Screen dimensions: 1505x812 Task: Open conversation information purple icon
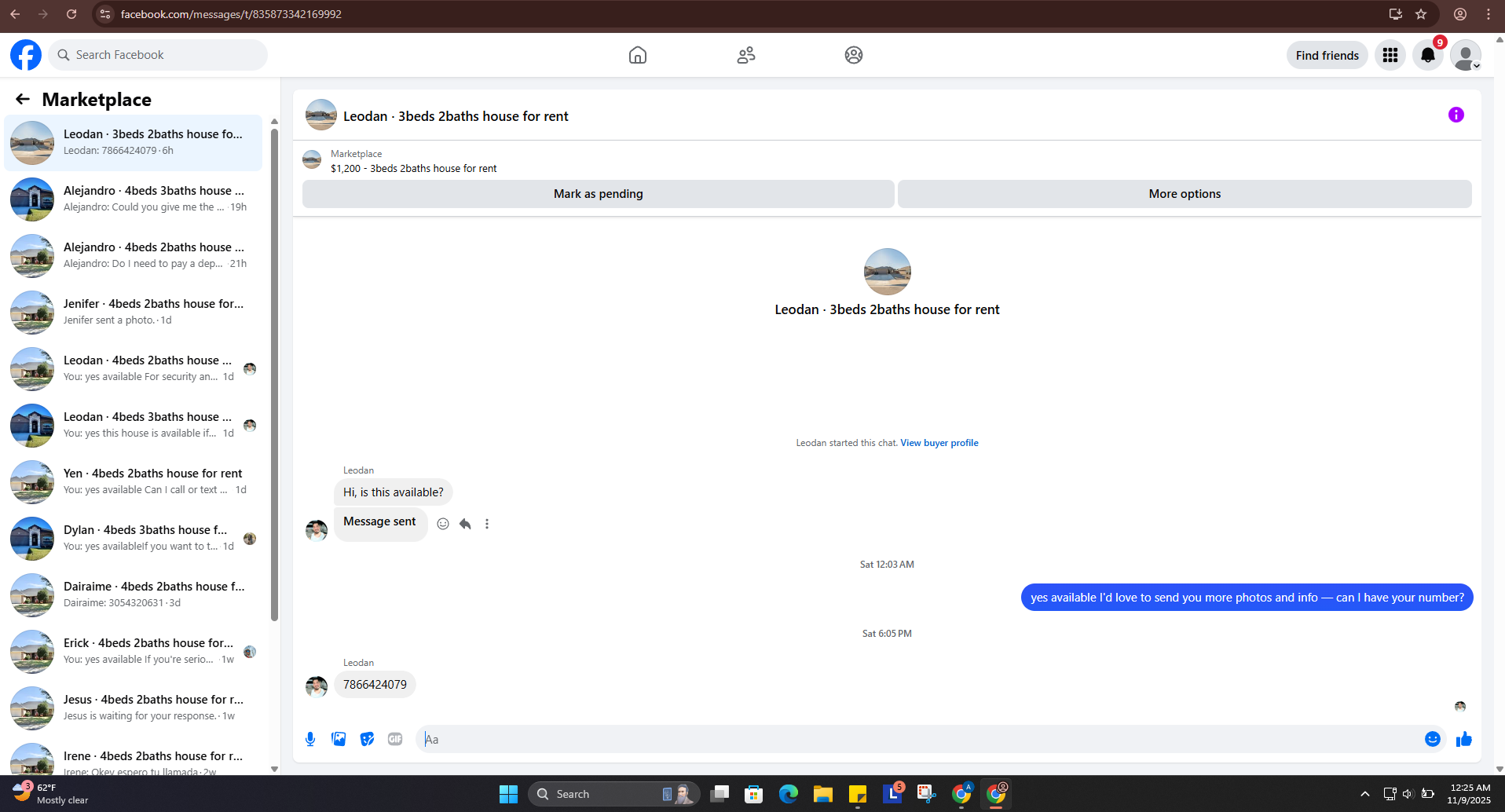point(1456,115)
